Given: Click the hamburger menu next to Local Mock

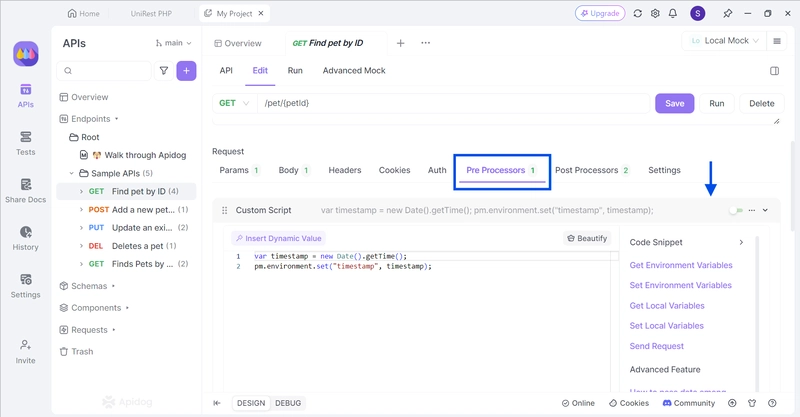Looking at the screenshot, I should (x=777, y=41).
